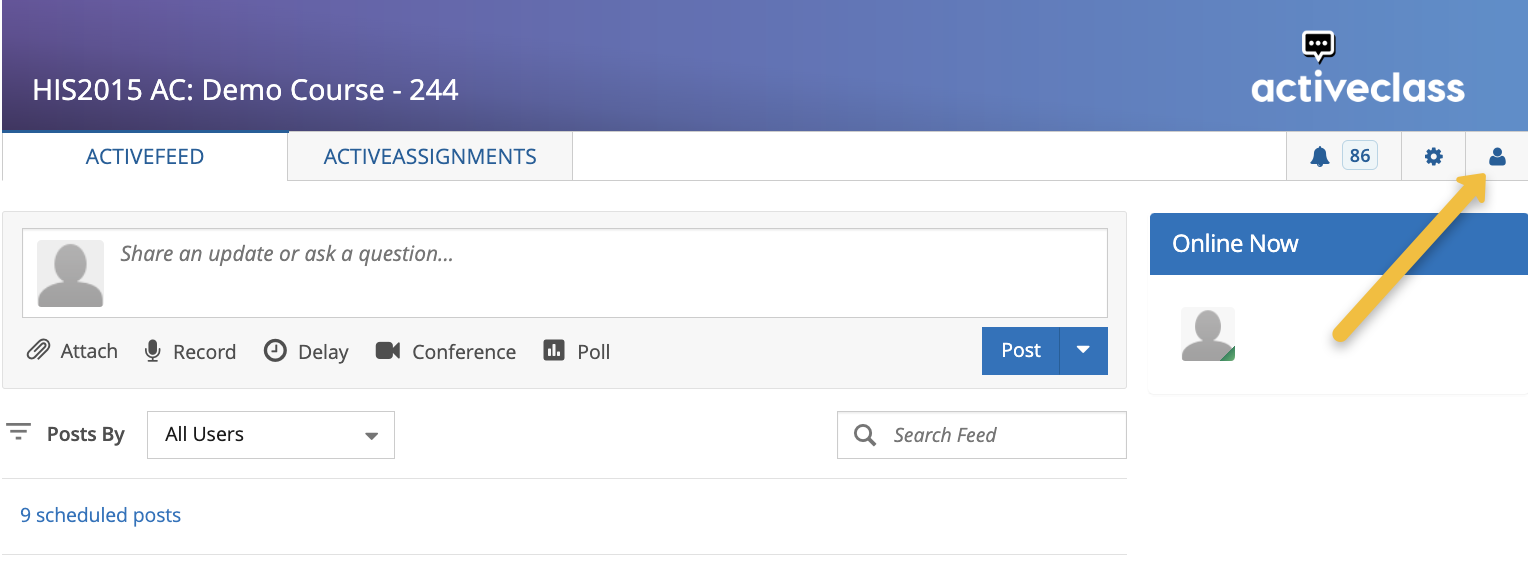This screenshot has height=564, width=1528.
Task: Click the online user avatar thumbnail
Action: (1208, 334)
